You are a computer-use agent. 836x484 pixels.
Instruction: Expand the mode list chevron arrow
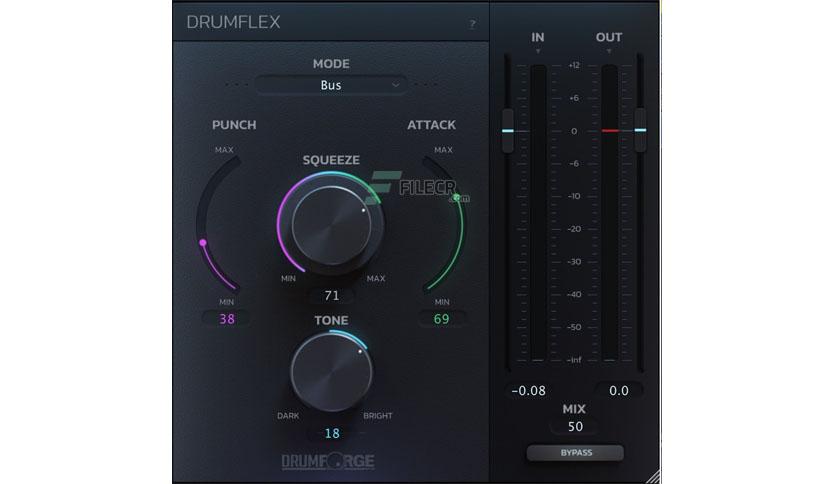point(396,85)
